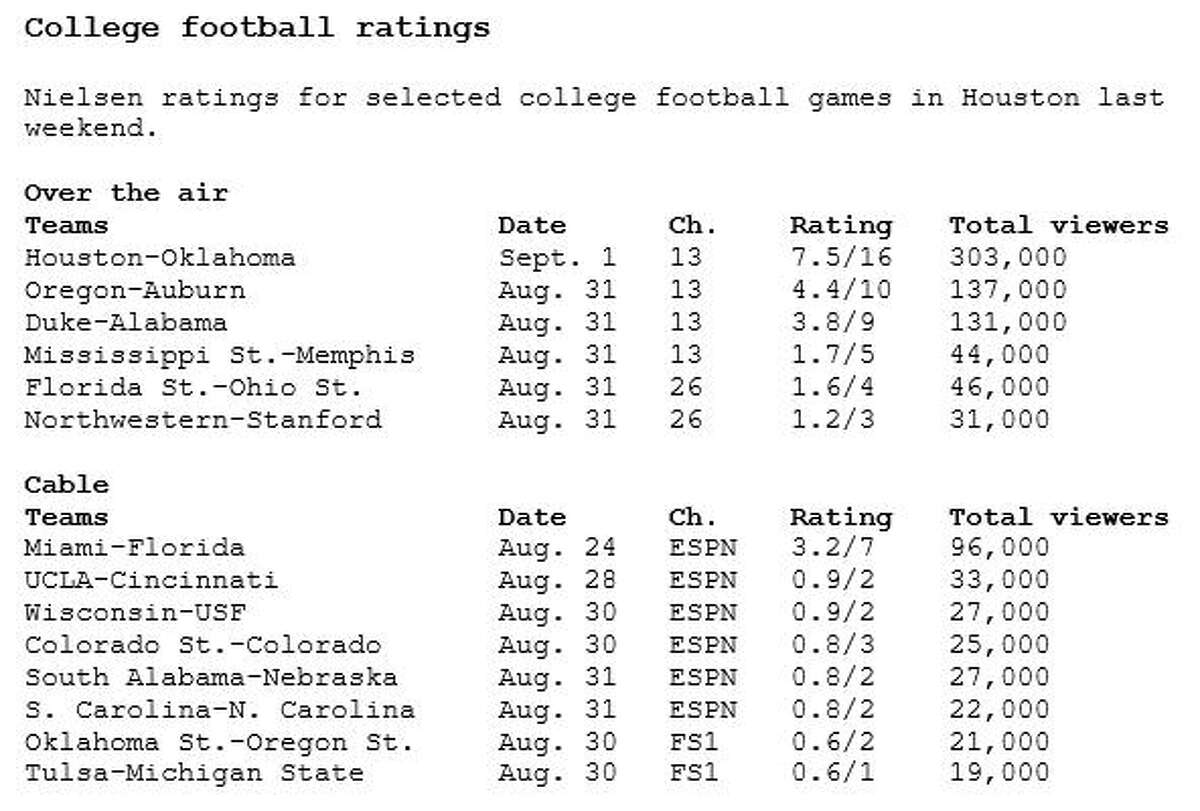Screen dimensions: 1200x811
Task: Click the 'Total viewers' header under Cable
Action: pyautogui.click(x=1059, y=517)
